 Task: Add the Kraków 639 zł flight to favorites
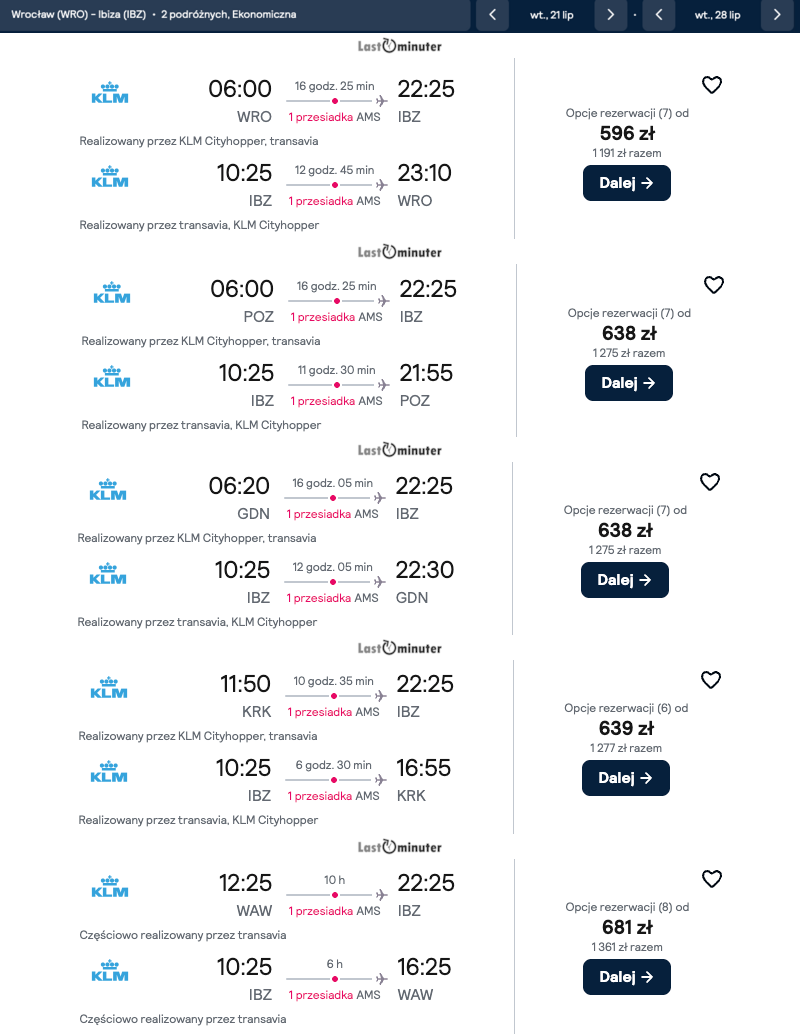[711, 680]
